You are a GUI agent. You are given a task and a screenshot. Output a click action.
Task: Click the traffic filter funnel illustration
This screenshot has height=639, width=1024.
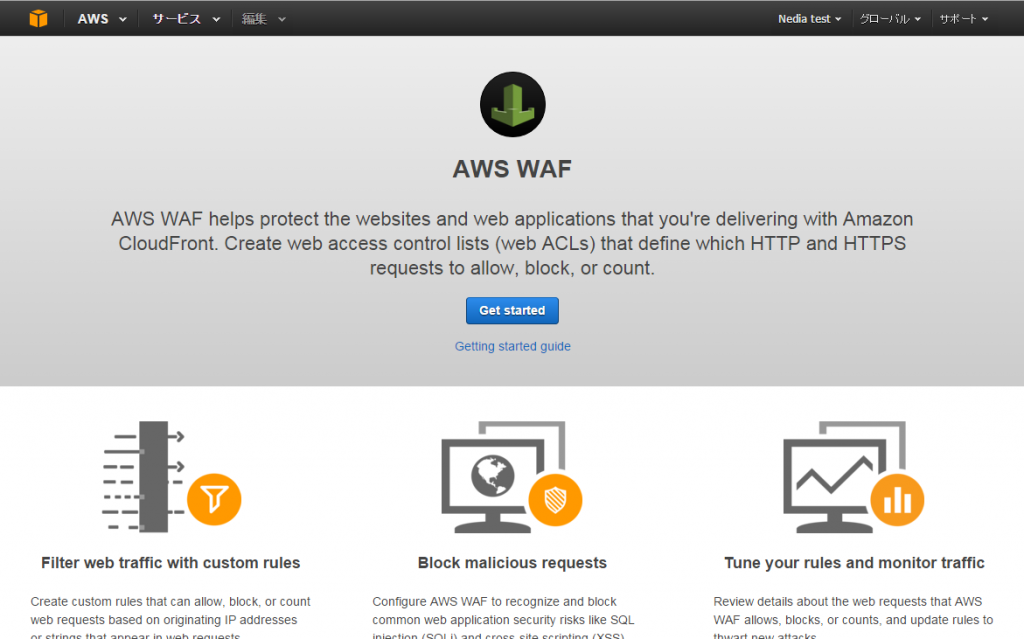coord(172,476)
